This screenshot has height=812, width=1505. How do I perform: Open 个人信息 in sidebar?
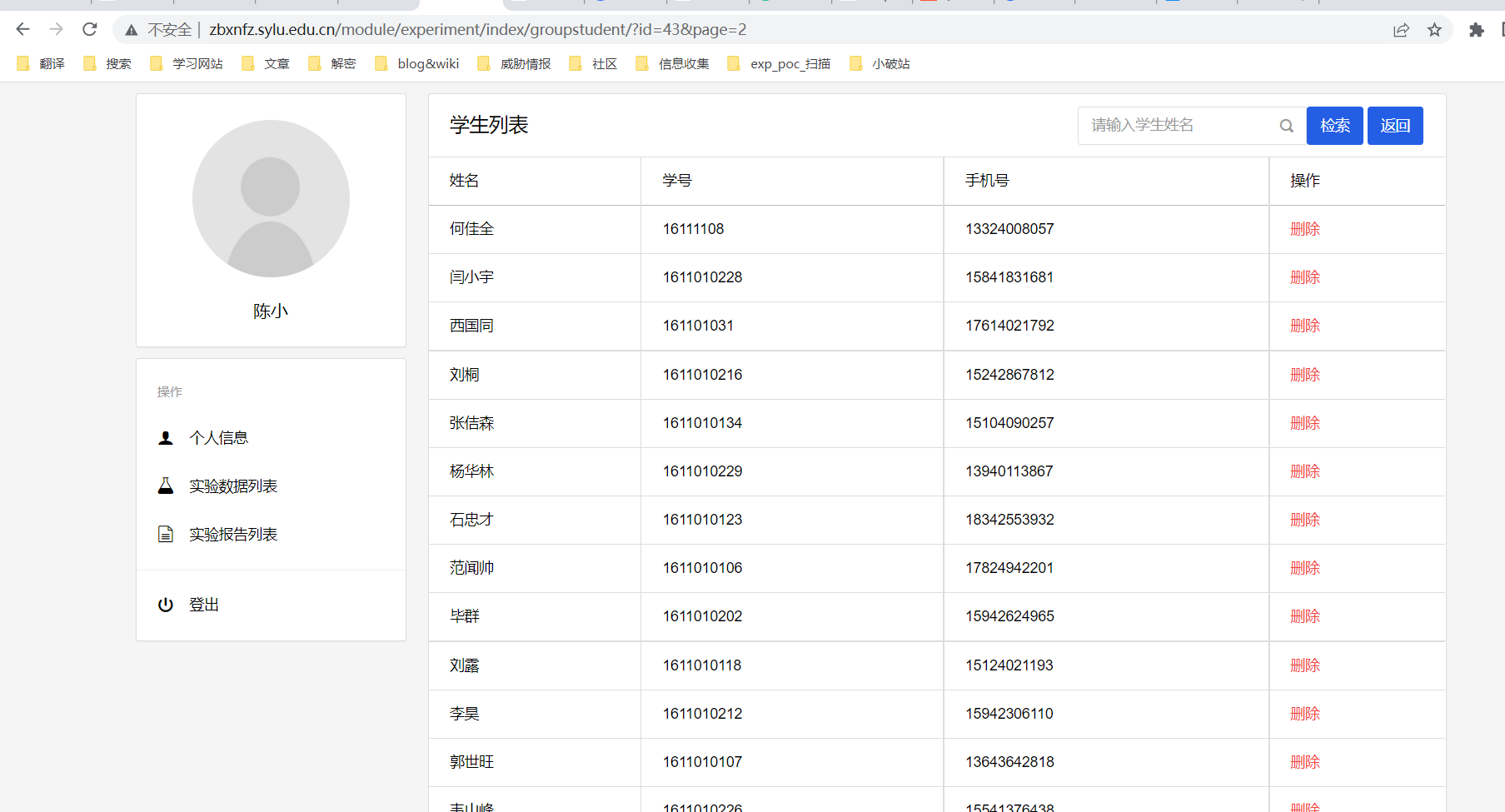pos(218,438)
